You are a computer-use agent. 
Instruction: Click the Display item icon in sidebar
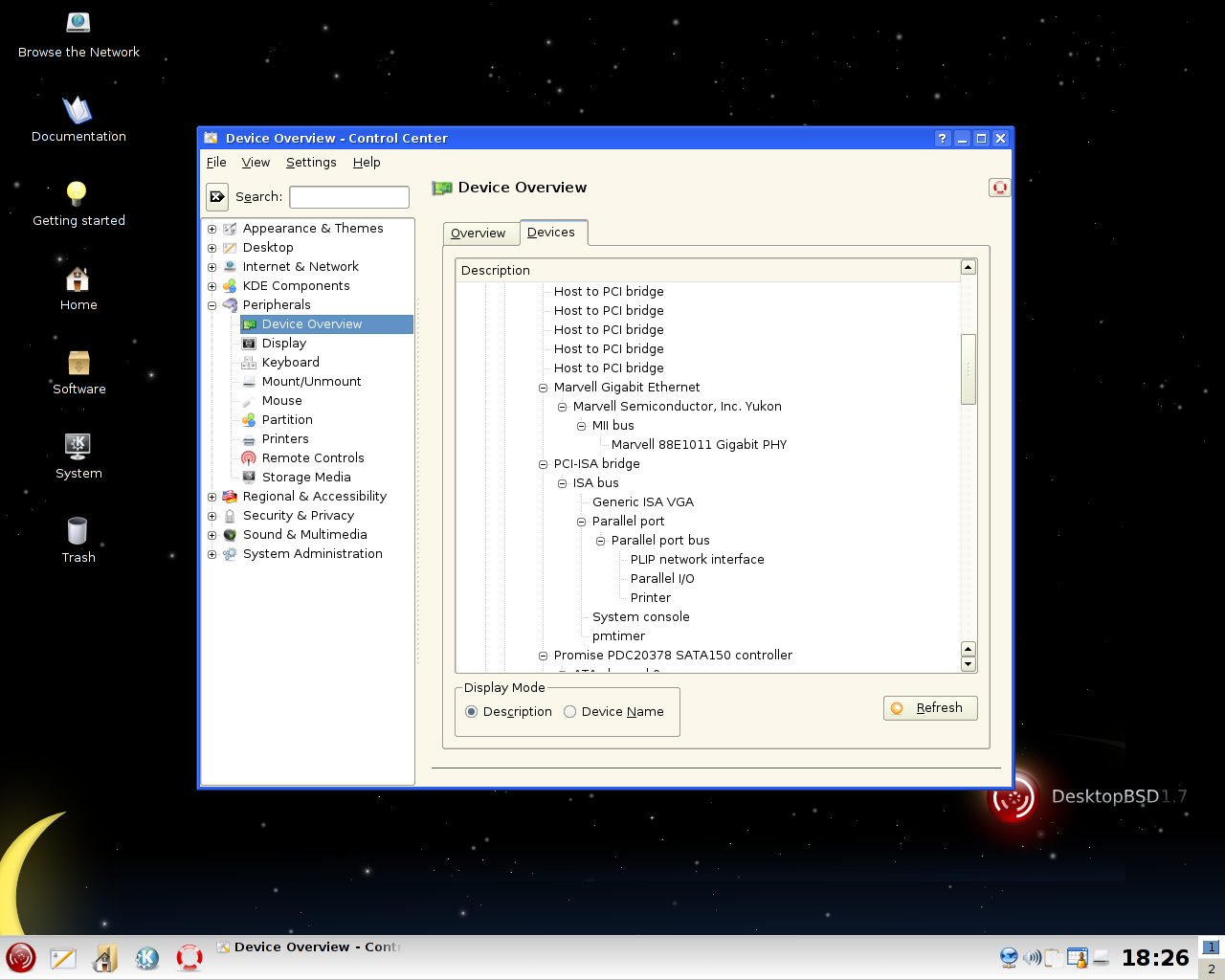click(249, 344)
